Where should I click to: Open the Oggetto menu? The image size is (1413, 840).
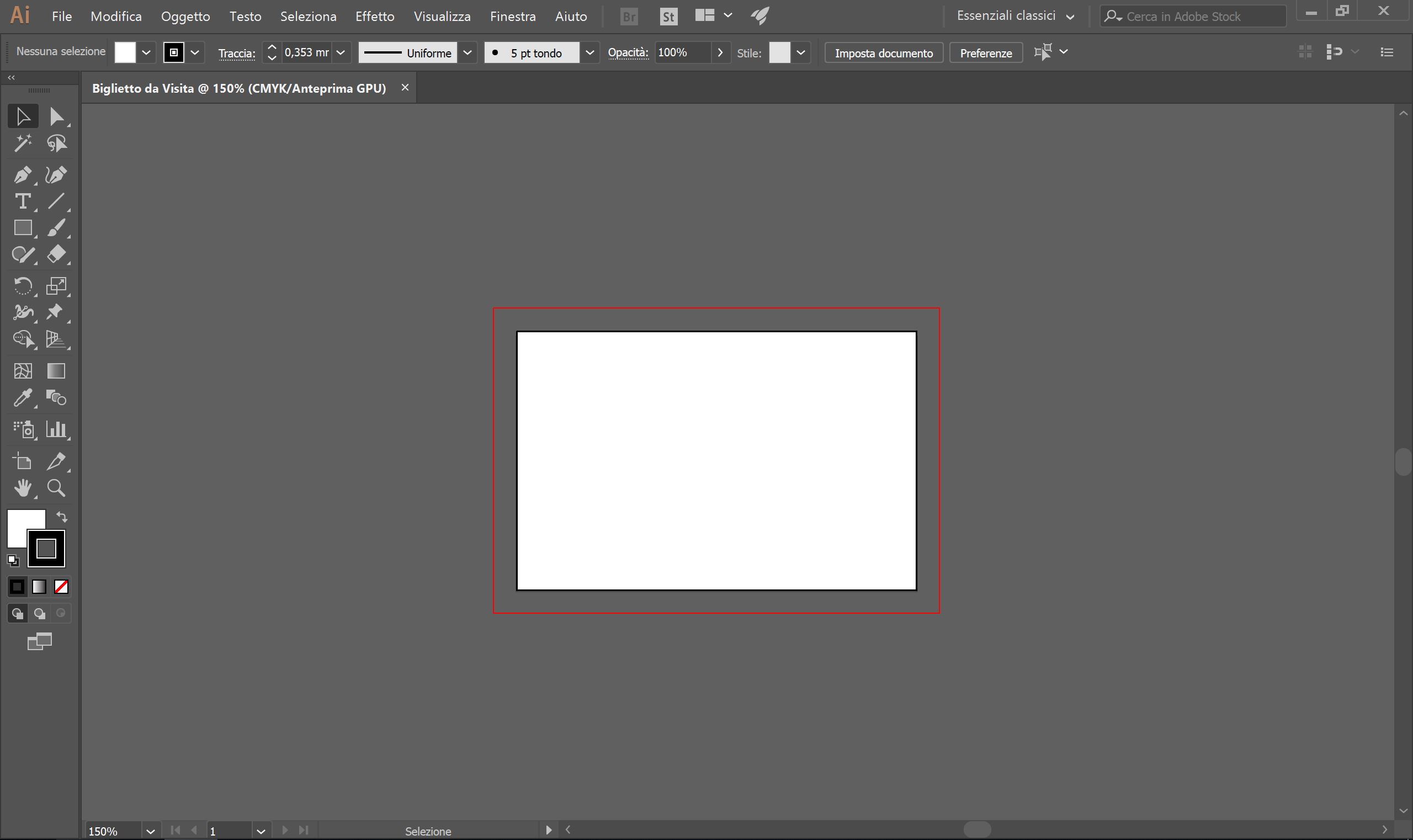click(x=185, y=17)
